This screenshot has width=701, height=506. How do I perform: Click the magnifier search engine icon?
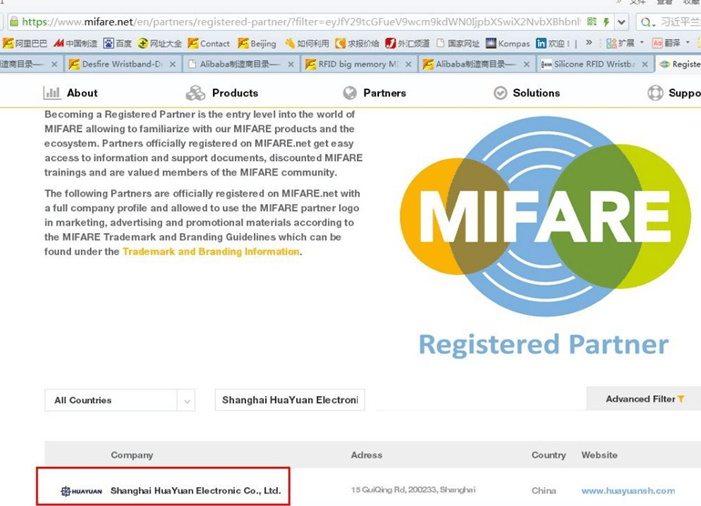(645, 22)
